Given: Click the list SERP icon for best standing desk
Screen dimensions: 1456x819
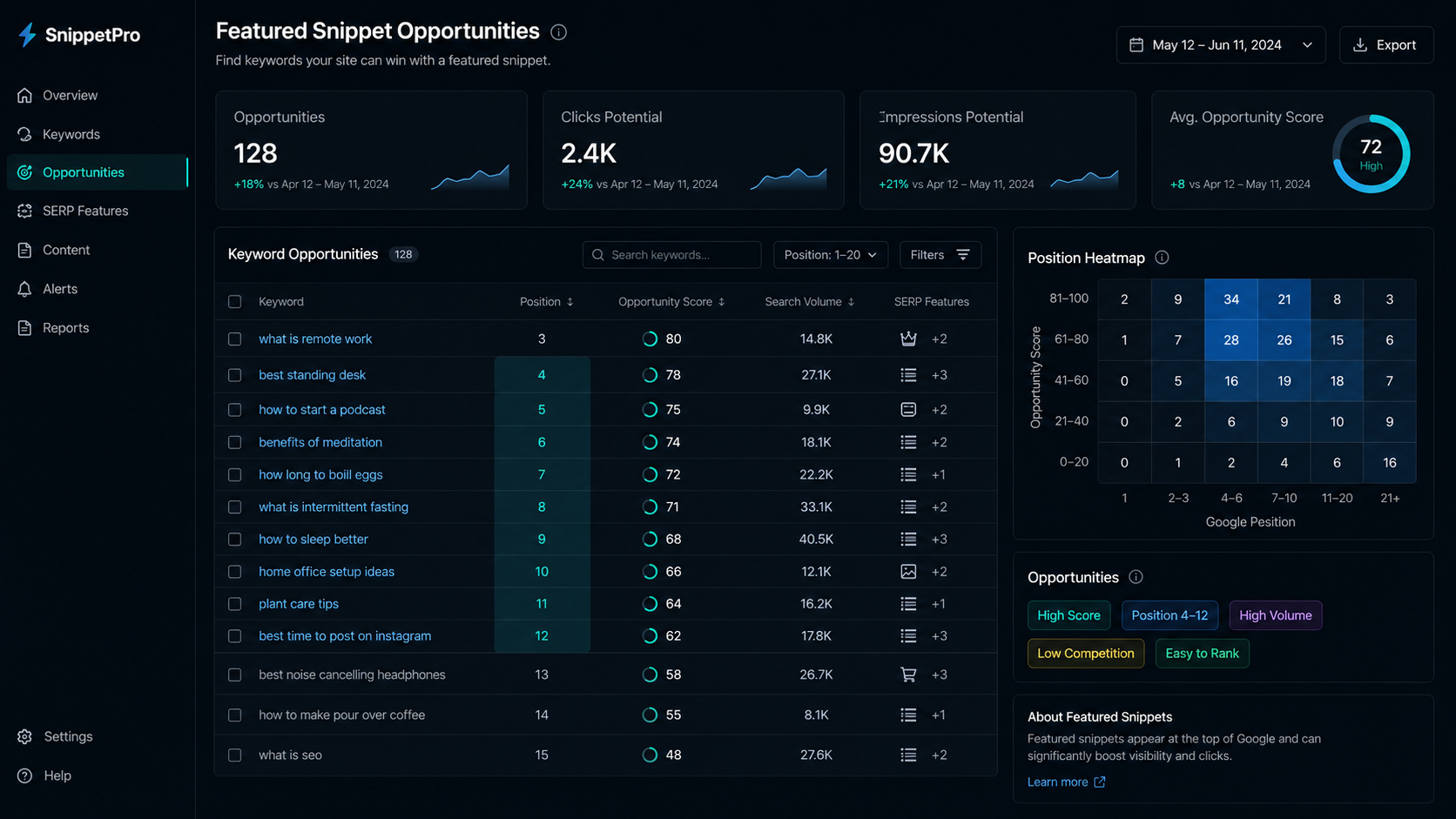Looking at the screenshot, I should coord(908,375).
